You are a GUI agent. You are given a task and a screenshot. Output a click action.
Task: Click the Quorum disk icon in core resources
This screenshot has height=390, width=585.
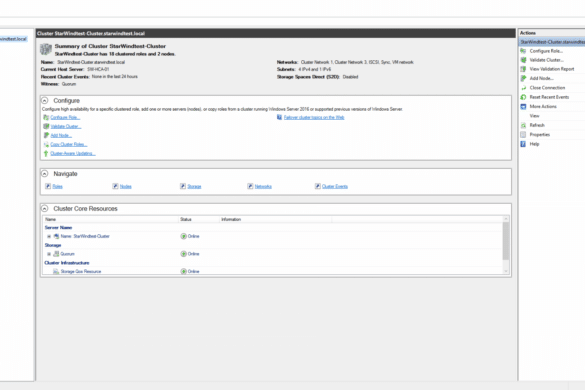(x=56, y=254)
